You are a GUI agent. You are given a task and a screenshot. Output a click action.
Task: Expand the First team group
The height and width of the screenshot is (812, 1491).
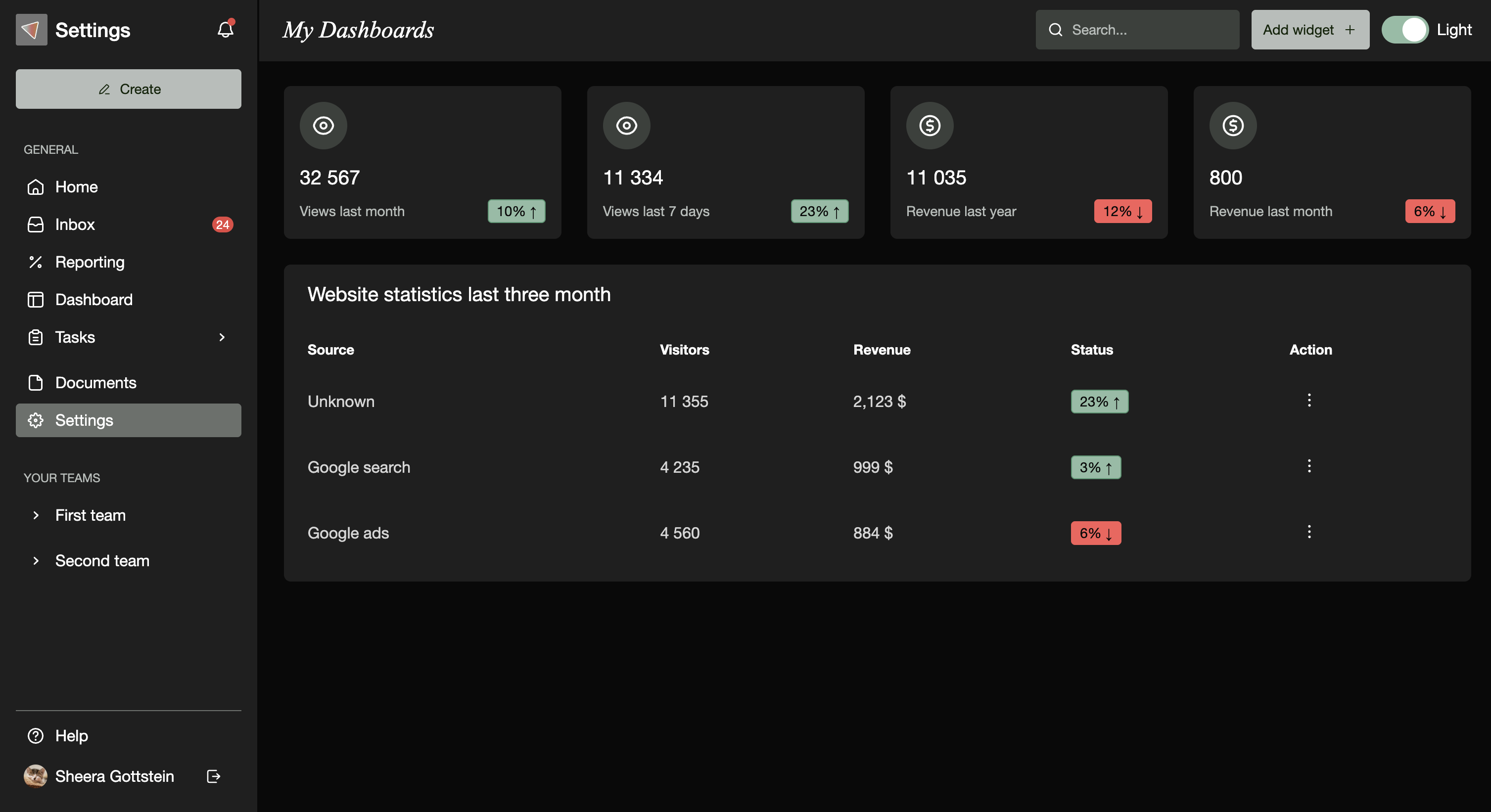coord(36,515)
